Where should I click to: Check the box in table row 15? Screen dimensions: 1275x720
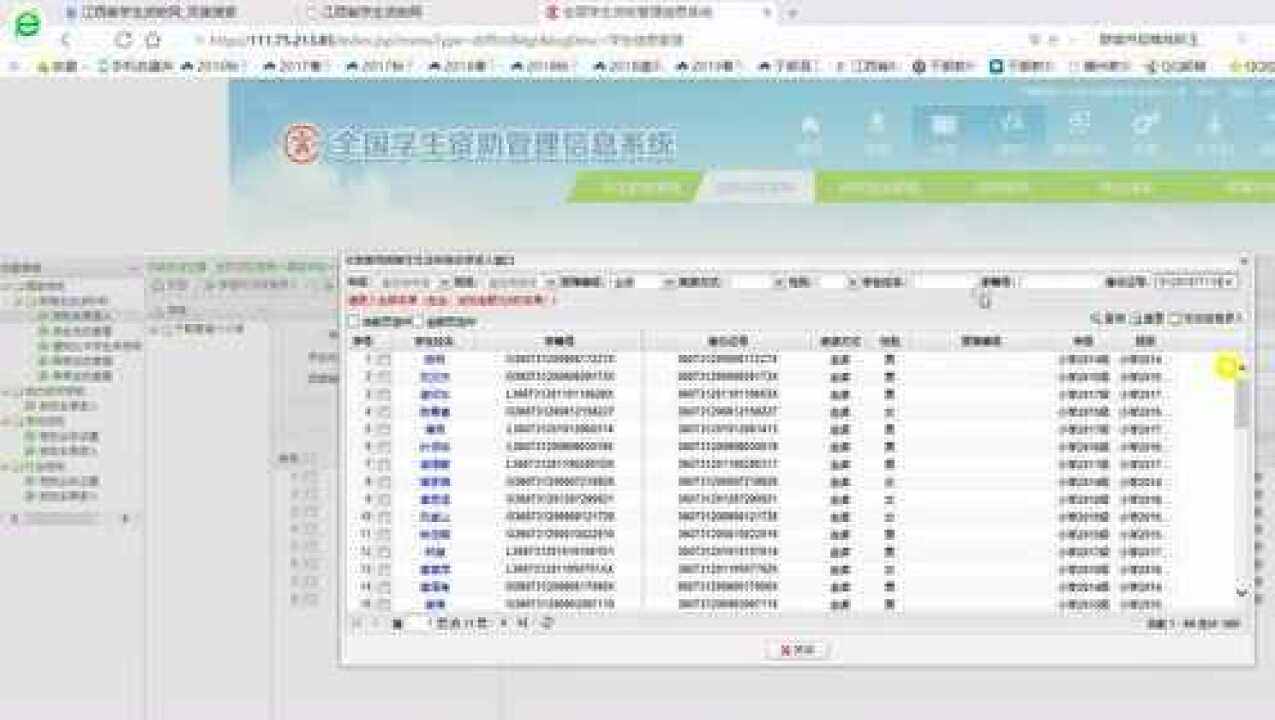(384, 605)
